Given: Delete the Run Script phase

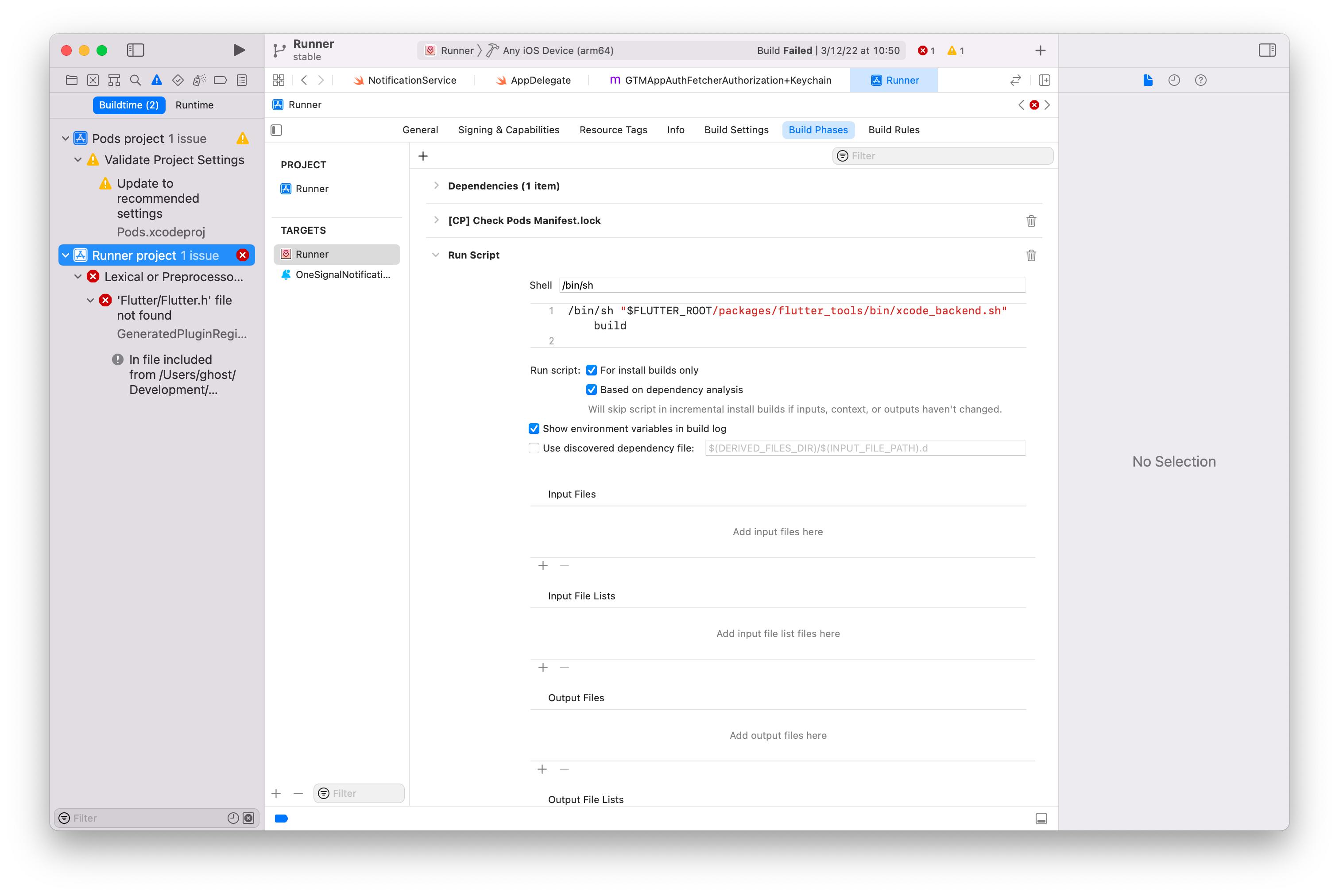Looking at the screenshot, I should pos(1031,255).
